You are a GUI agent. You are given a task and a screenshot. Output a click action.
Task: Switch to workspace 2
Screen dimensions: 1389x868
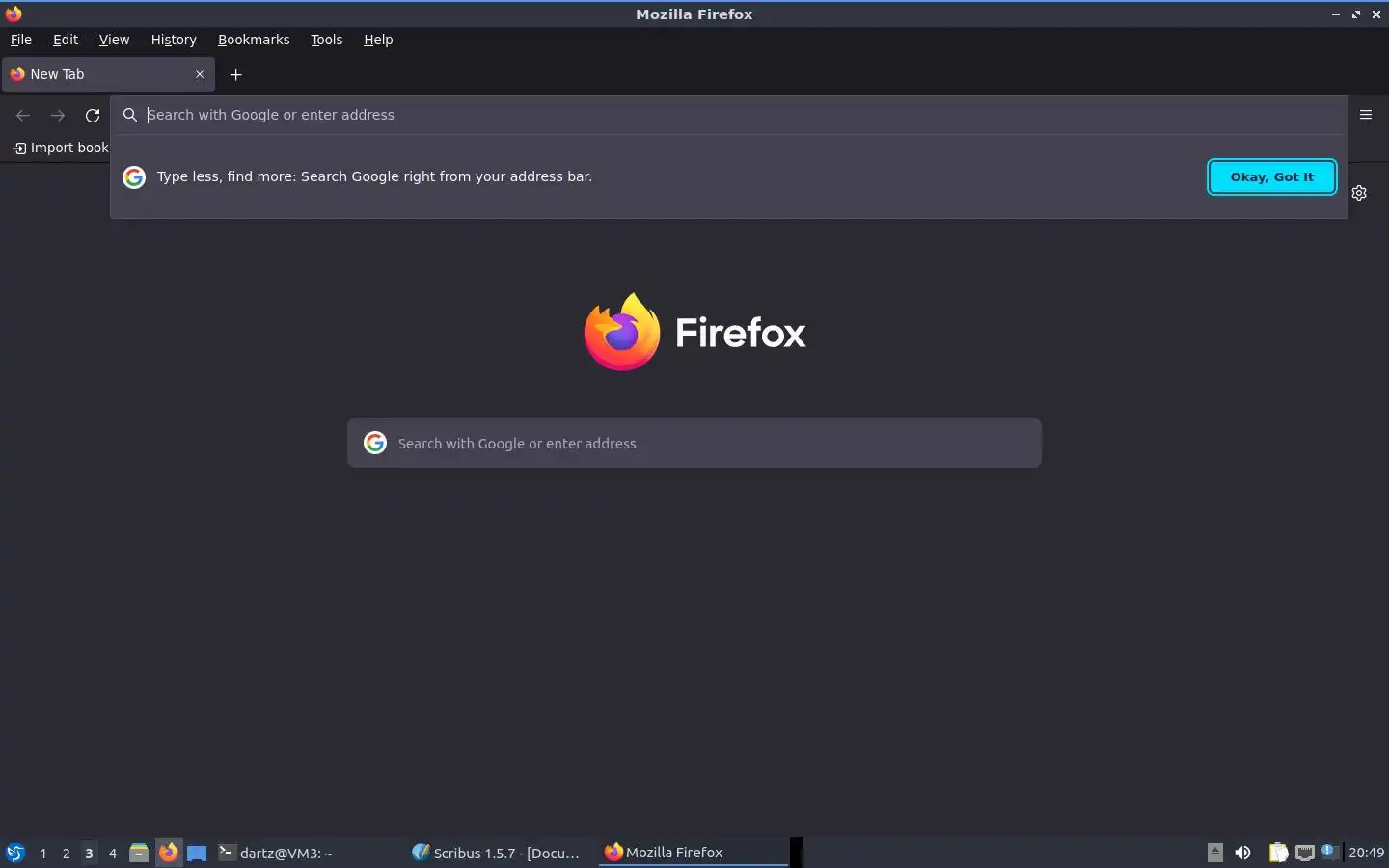(66, 853)
